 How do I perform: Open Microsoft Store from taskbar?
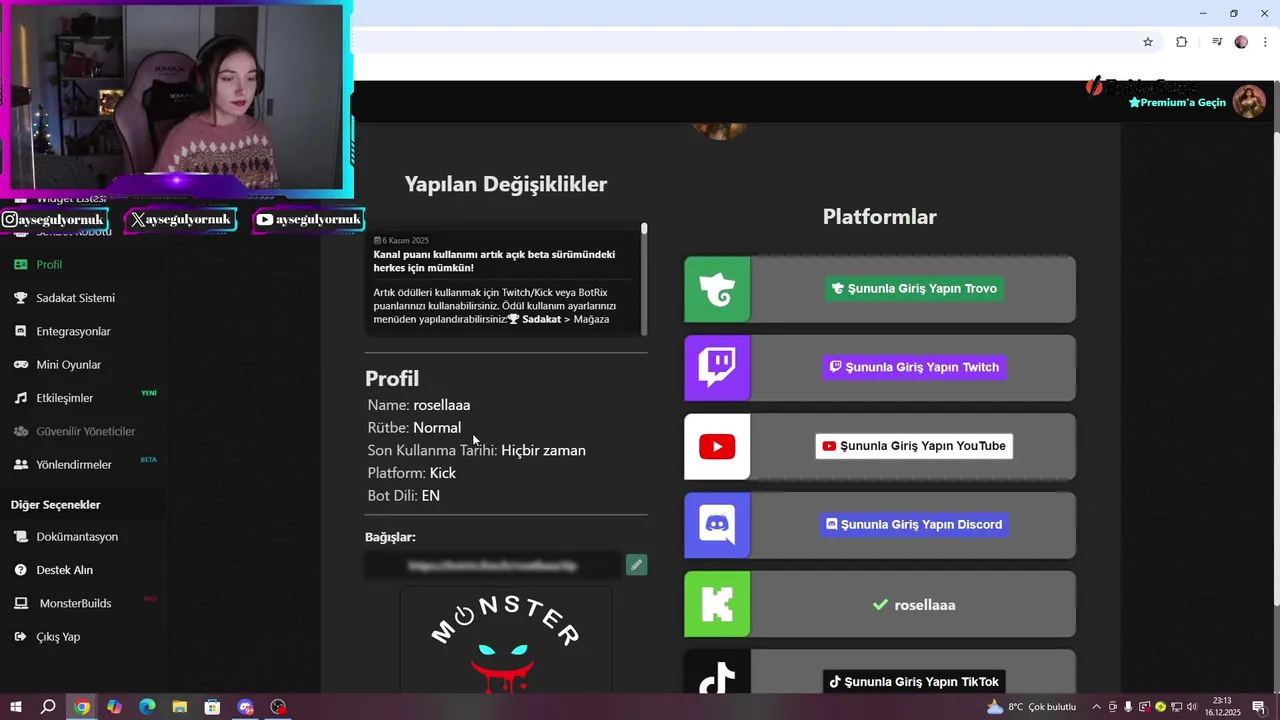pos(212,707)
